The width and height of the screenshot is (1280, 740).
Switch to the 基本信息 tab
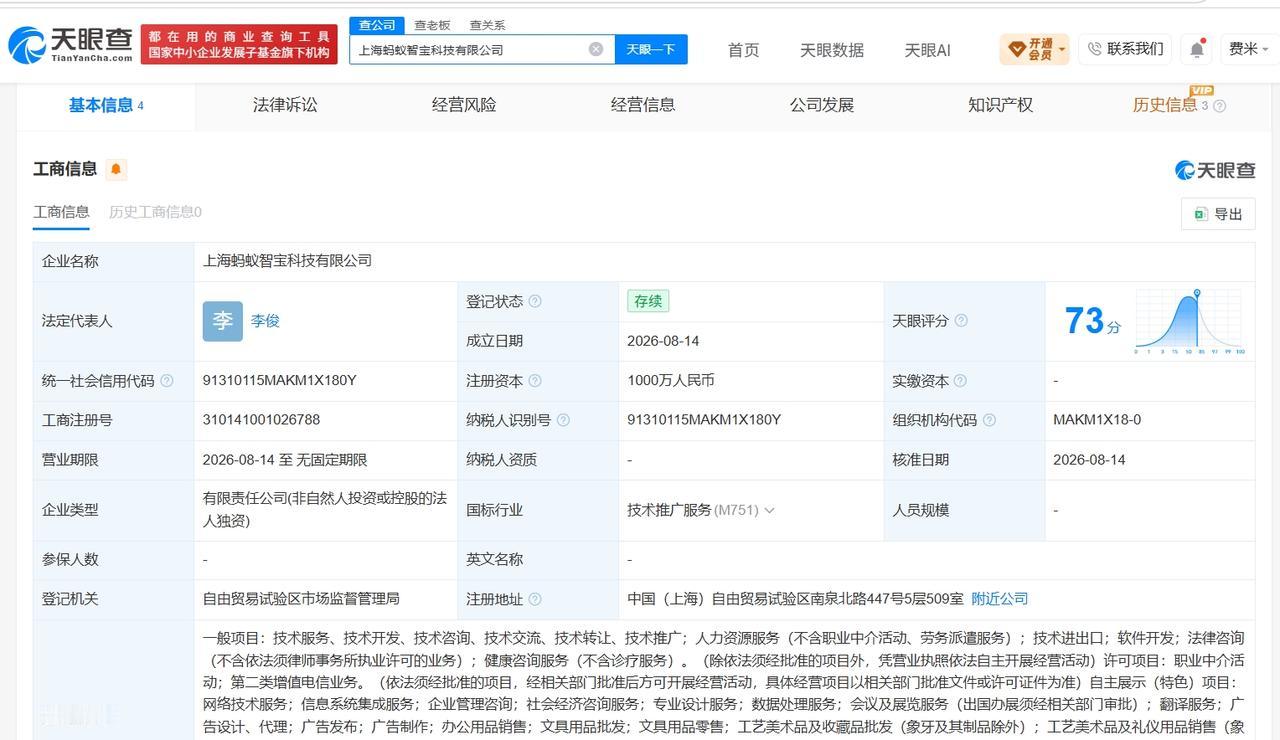click(x=105, y=105)
